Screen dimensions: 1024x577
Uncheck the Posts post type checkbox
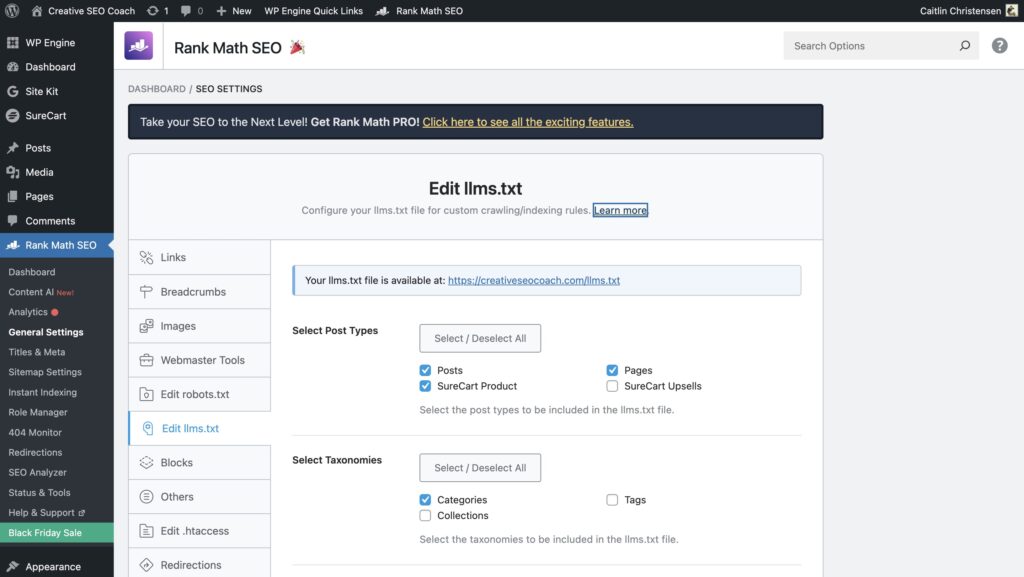426,370
